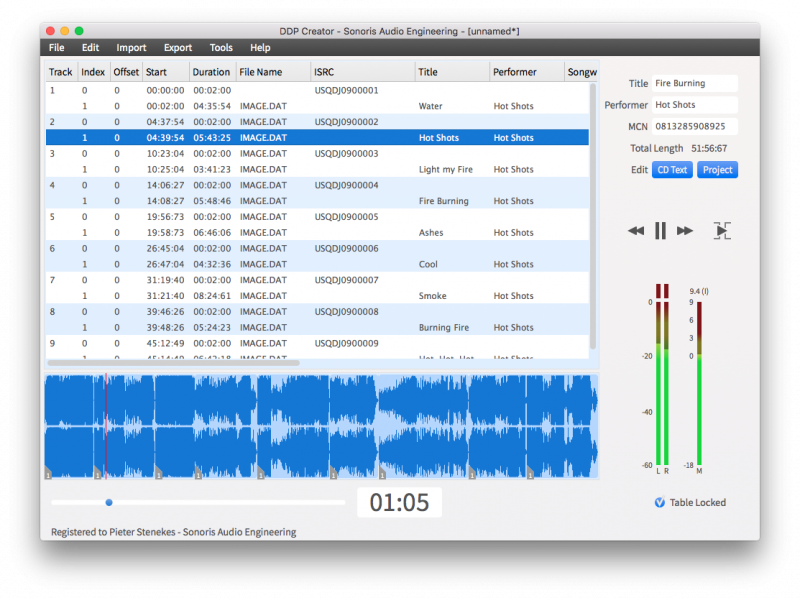Click the jump-to-selection transport icon
Viewport: 800px width, 598px height.
pos(721,230)
